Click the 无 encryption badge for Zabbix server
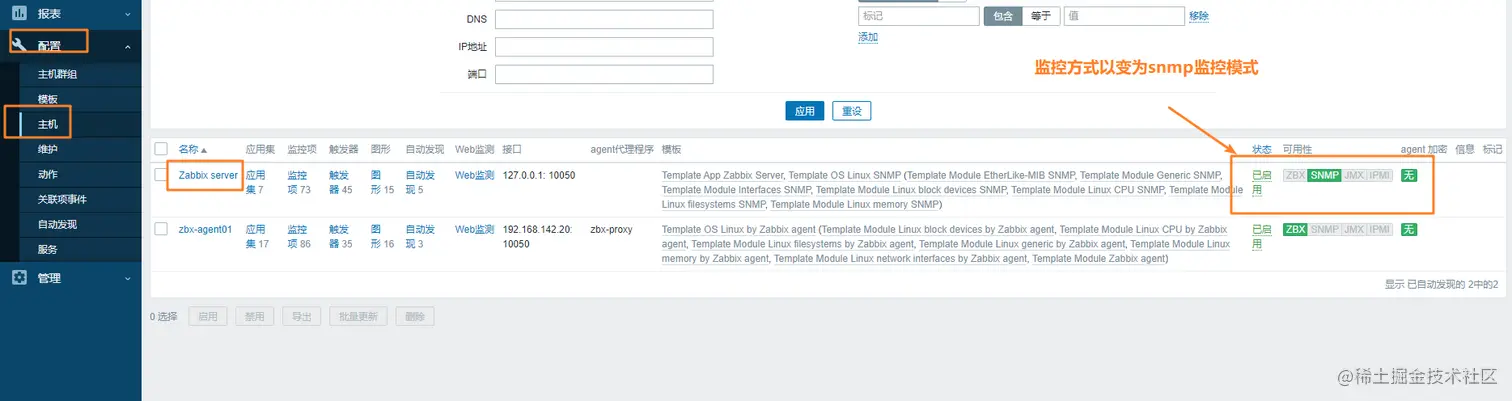 (1408, 175)
